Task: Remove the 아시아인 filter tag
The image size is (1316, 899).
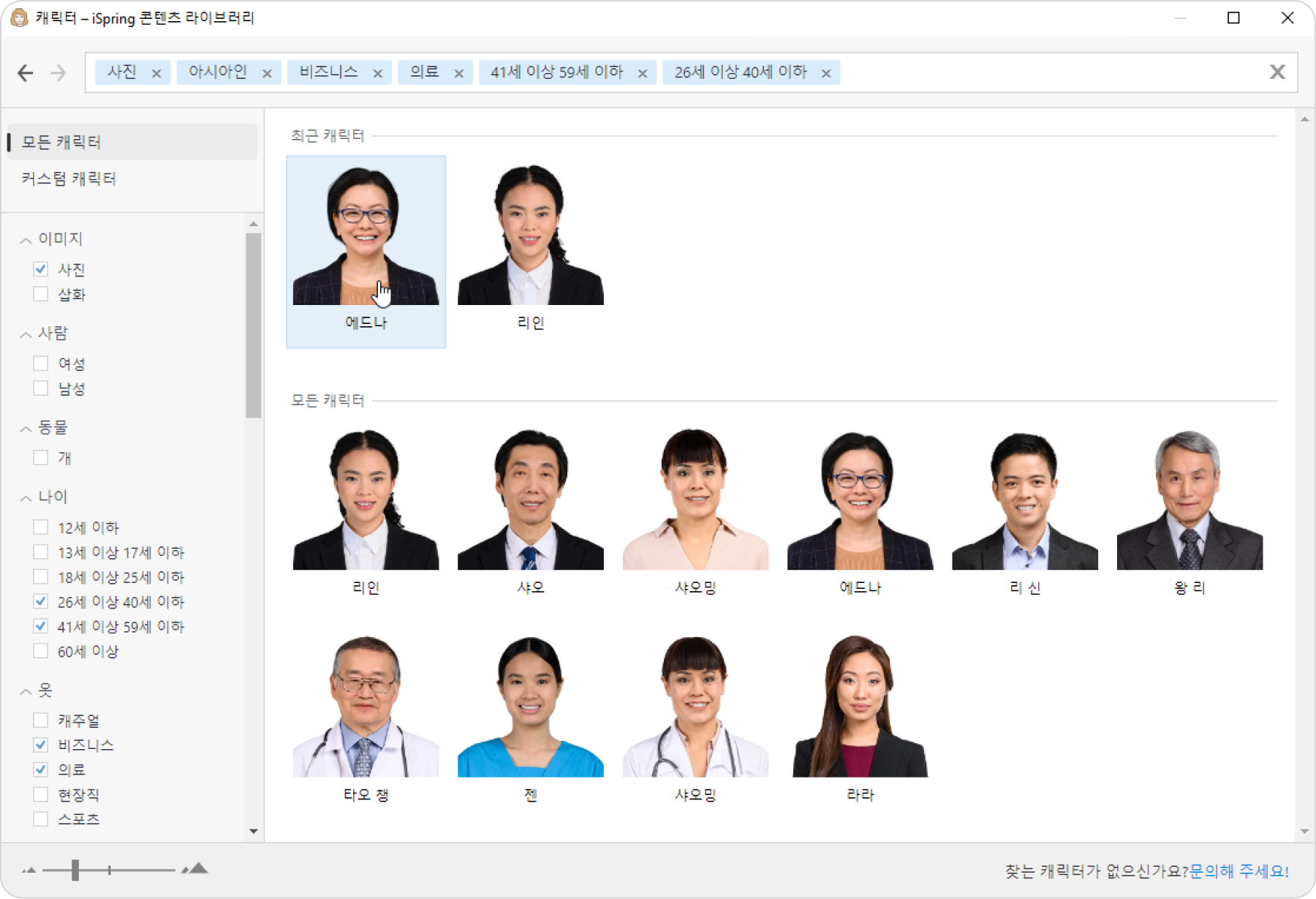Action: point(267,73)
